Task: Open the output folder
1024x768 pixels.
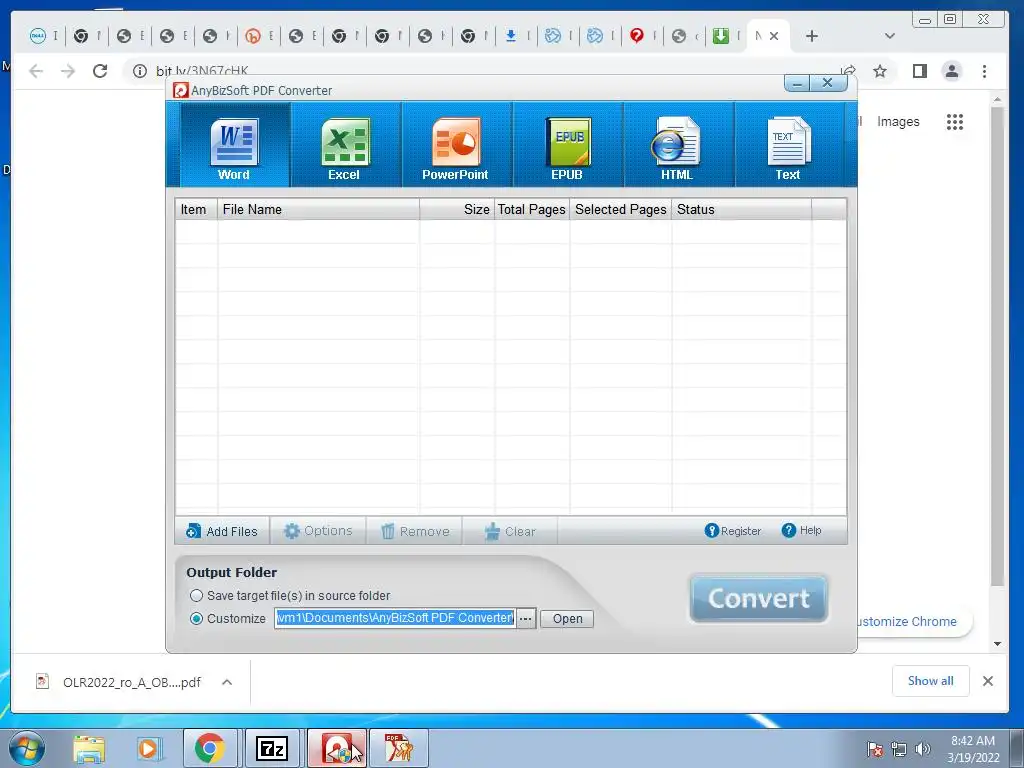Action: [567, 618]
